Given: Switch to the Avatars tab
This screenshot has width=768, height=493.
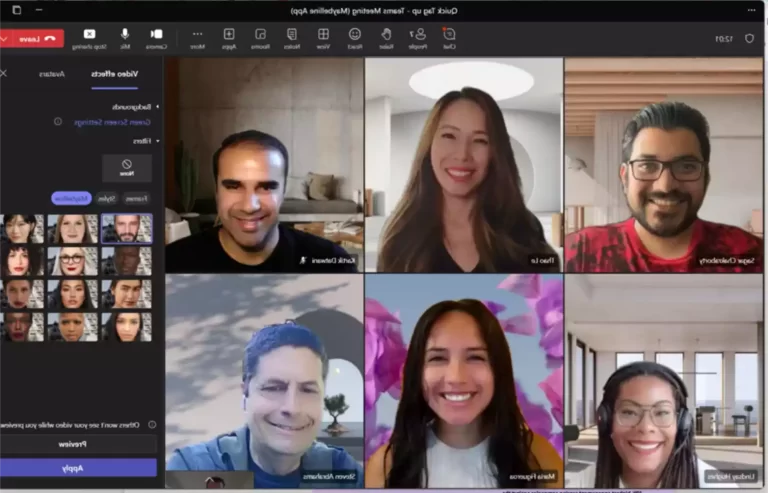Looking at the screenshot, I should [x=52, y=74].
